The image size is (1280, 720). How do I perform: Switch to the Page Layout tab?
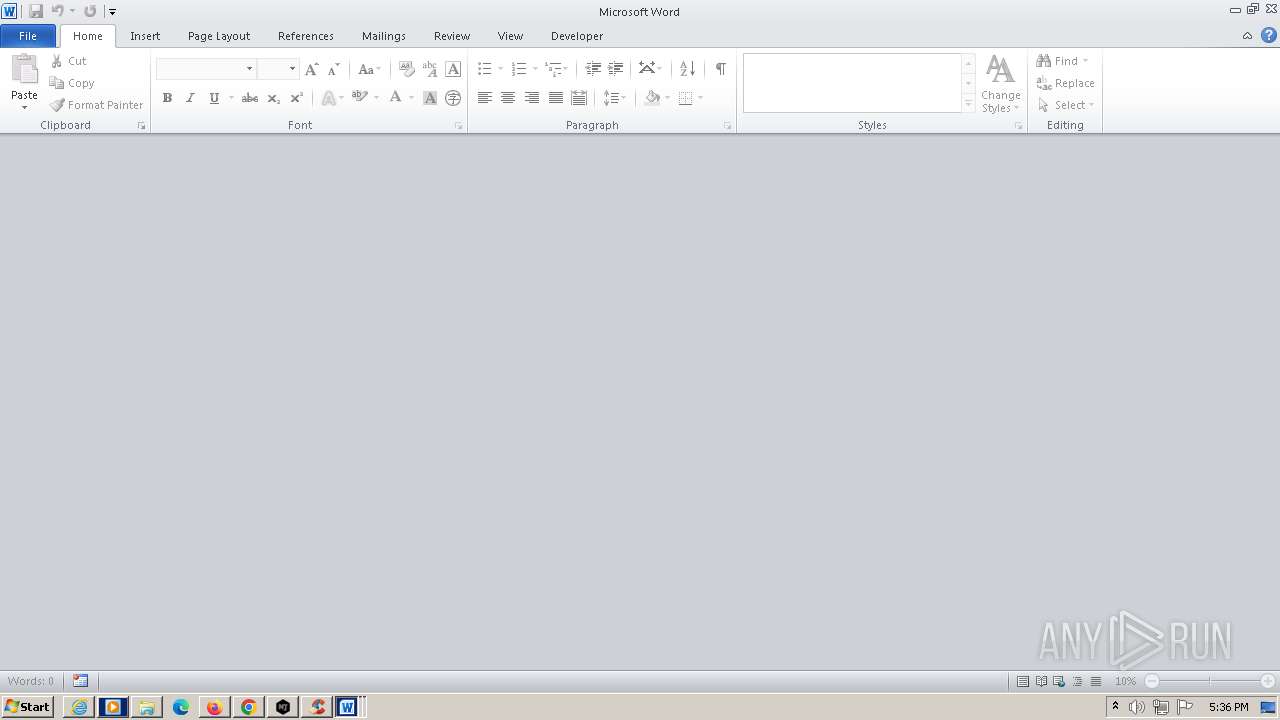tap(219, 36)
